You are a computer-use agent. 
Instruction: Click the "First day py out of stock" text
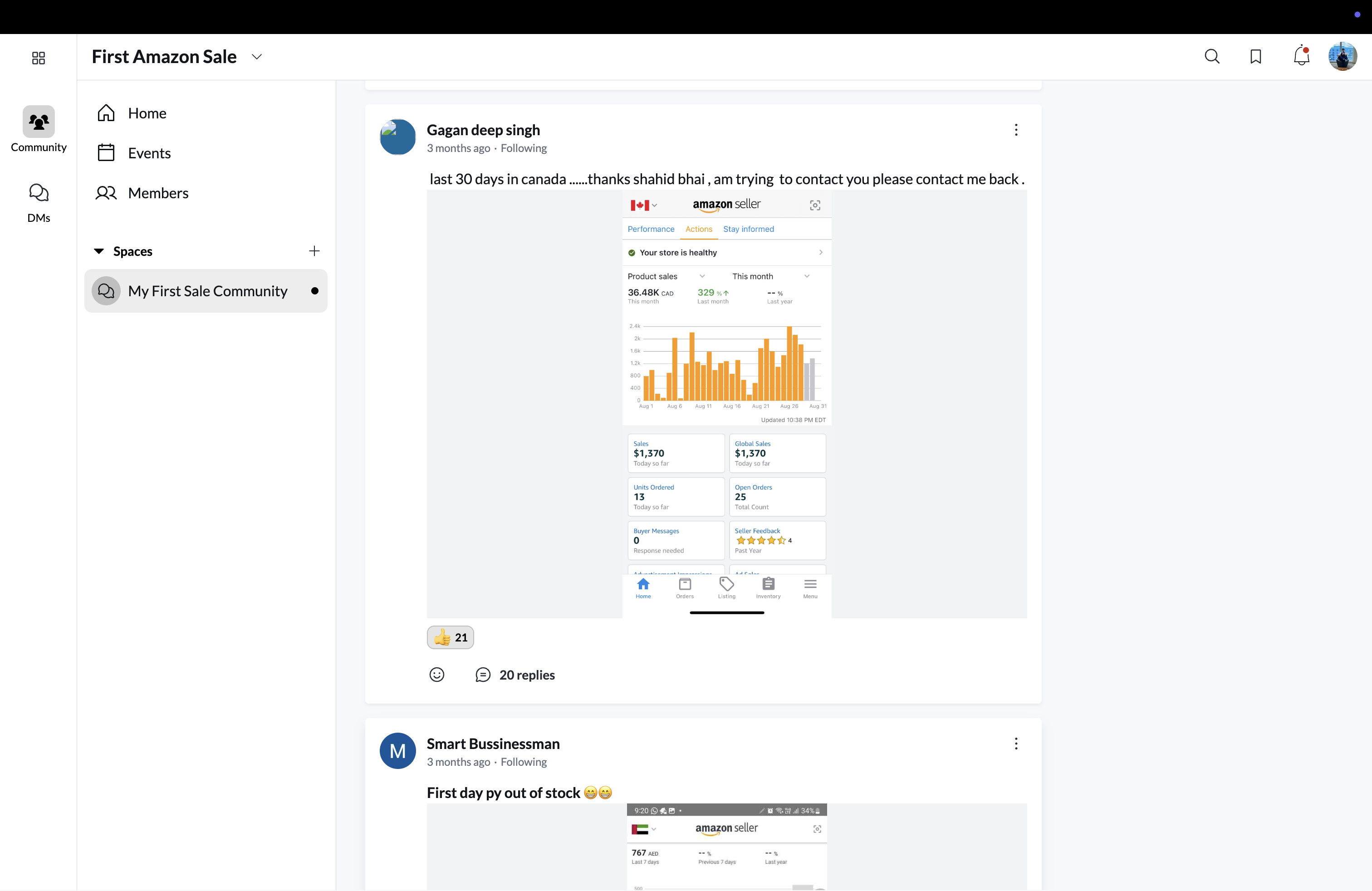(x=503, y=793)
